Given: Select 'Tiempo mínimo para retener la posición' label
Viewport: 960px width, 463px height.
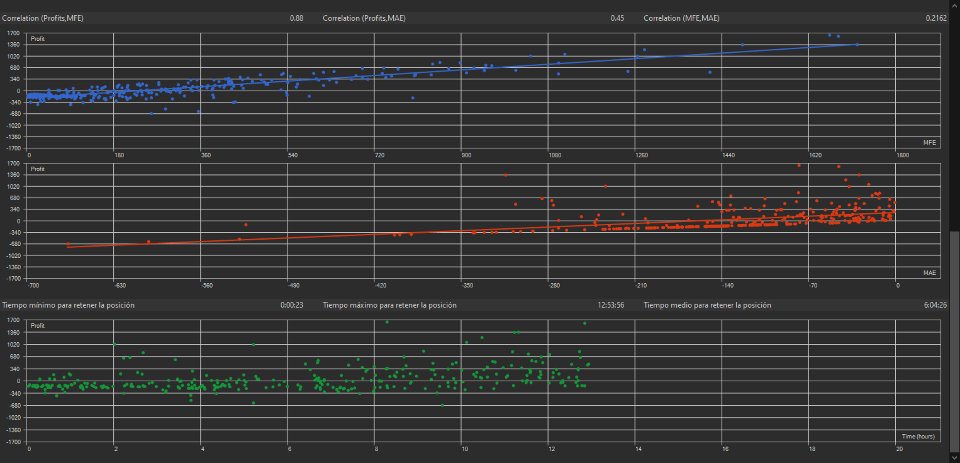Looking at the screenshot, I should click(68, 305).
